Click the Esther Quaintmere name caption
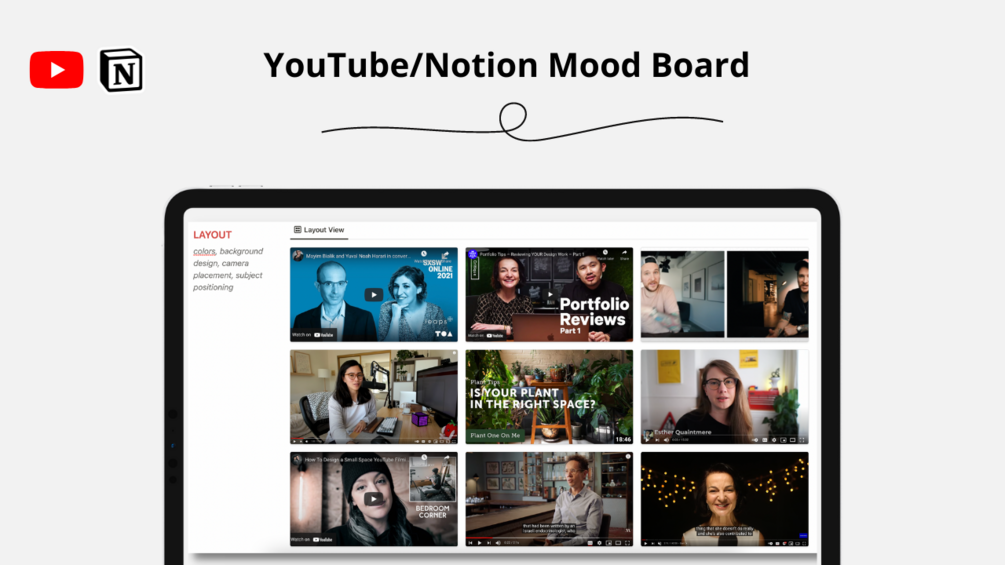Screen dimensions: 1005x565 point(683,432)
